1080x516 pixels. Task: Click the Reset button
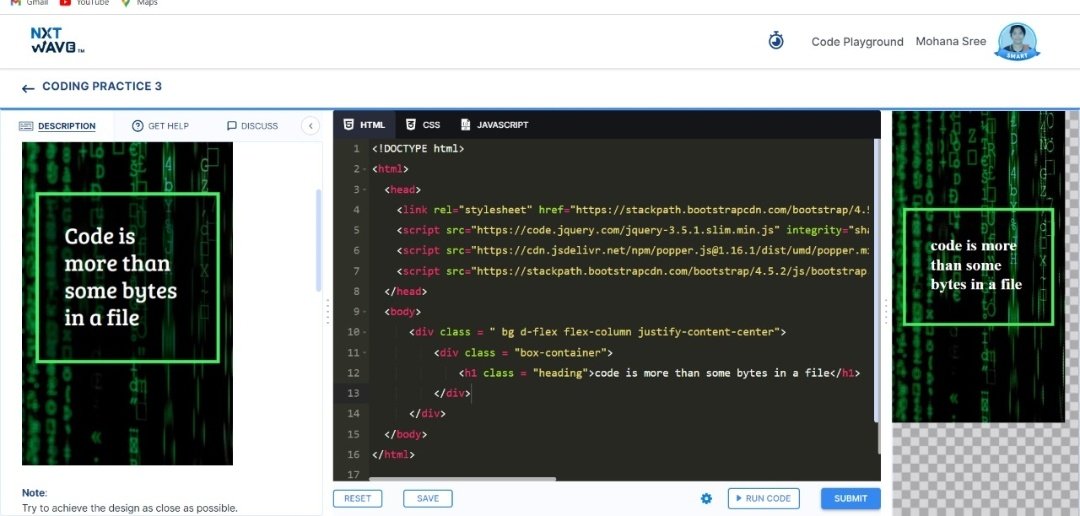pos(357,498)
